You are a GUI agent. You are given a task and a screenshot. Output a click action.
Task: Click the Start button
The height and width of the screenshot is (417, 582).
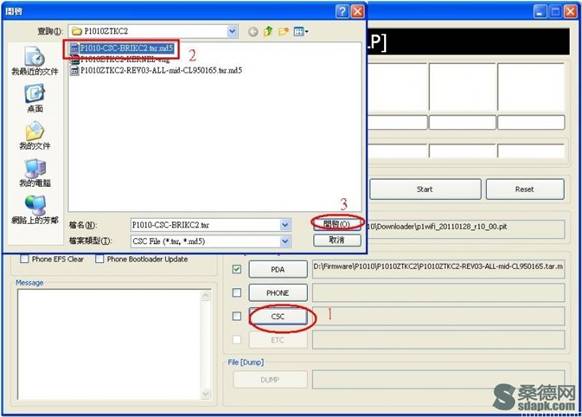click(x=425, y=189)
